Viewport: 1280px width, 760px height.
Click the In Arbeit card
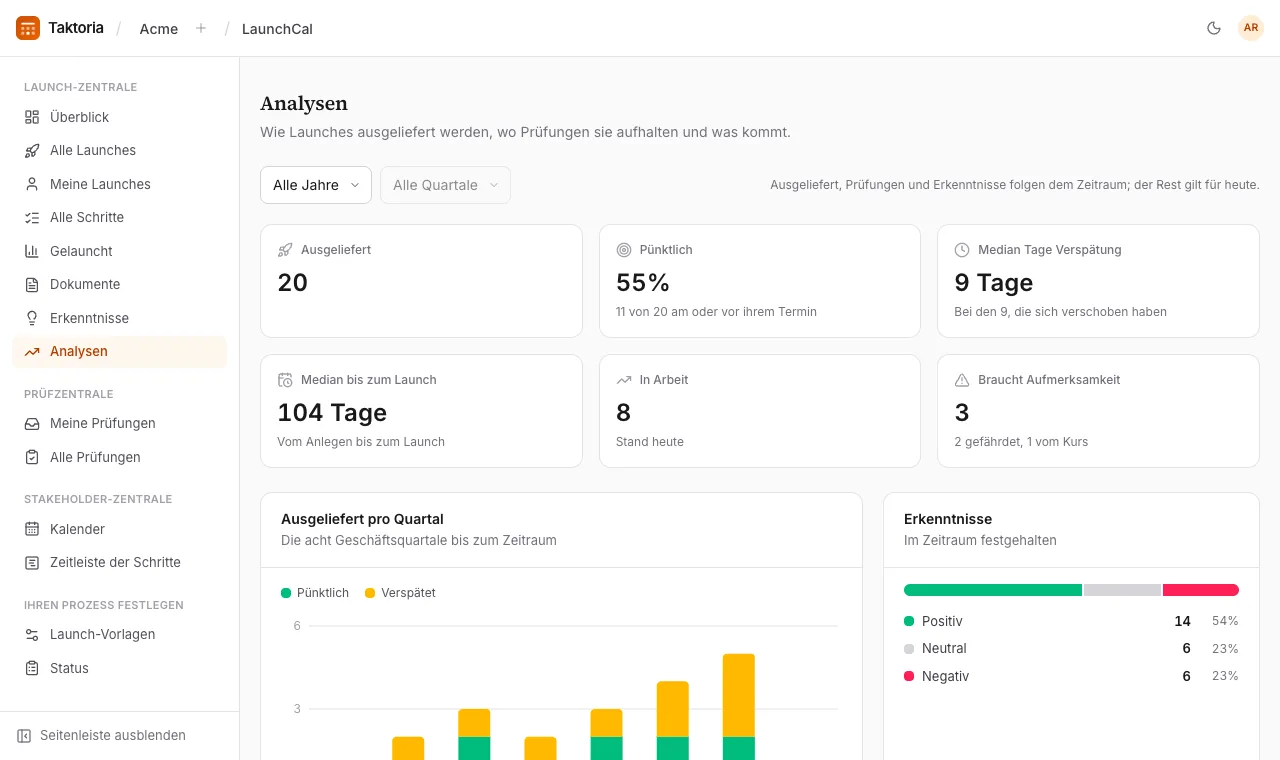pyautogui.click(x=760, y=411)
